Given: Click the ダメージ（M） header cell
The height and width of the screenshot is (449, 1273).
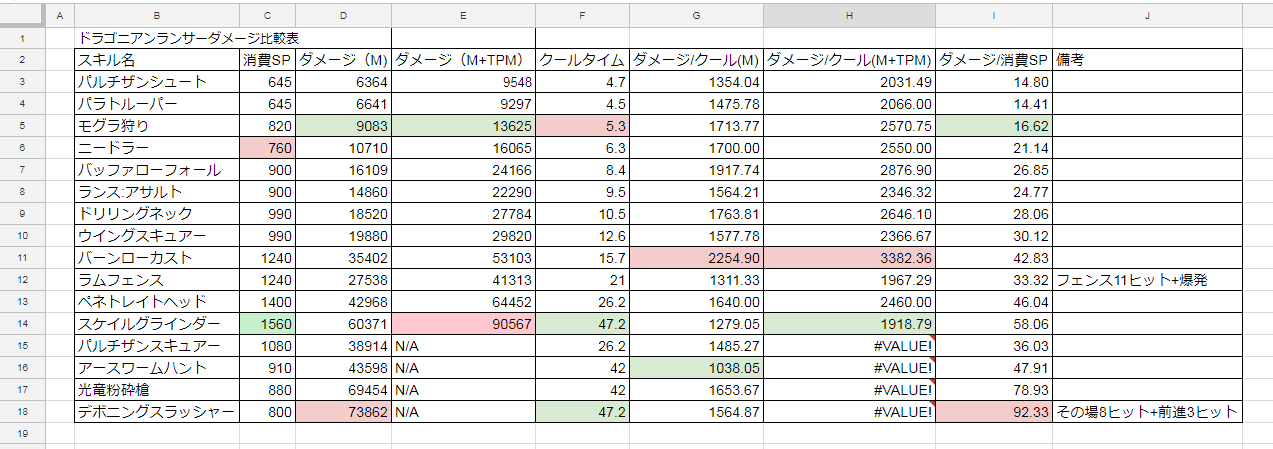Looking at the screenshot, I should pos(343,60).
